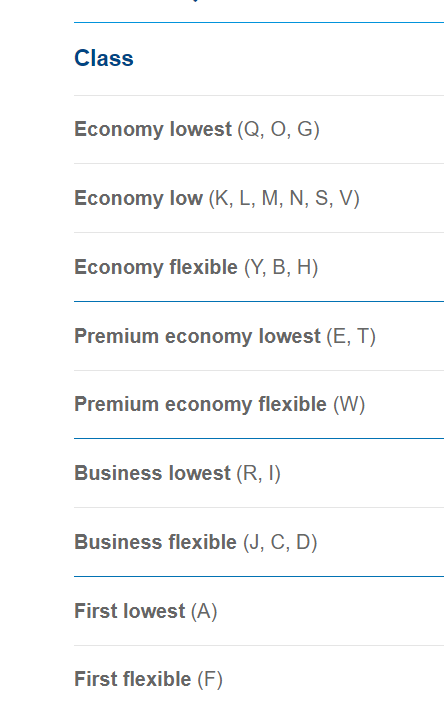Viewport: 444px width, 714px height.
Task: Click the (E, T) fare codes
Action: click(x=351, y=337)
